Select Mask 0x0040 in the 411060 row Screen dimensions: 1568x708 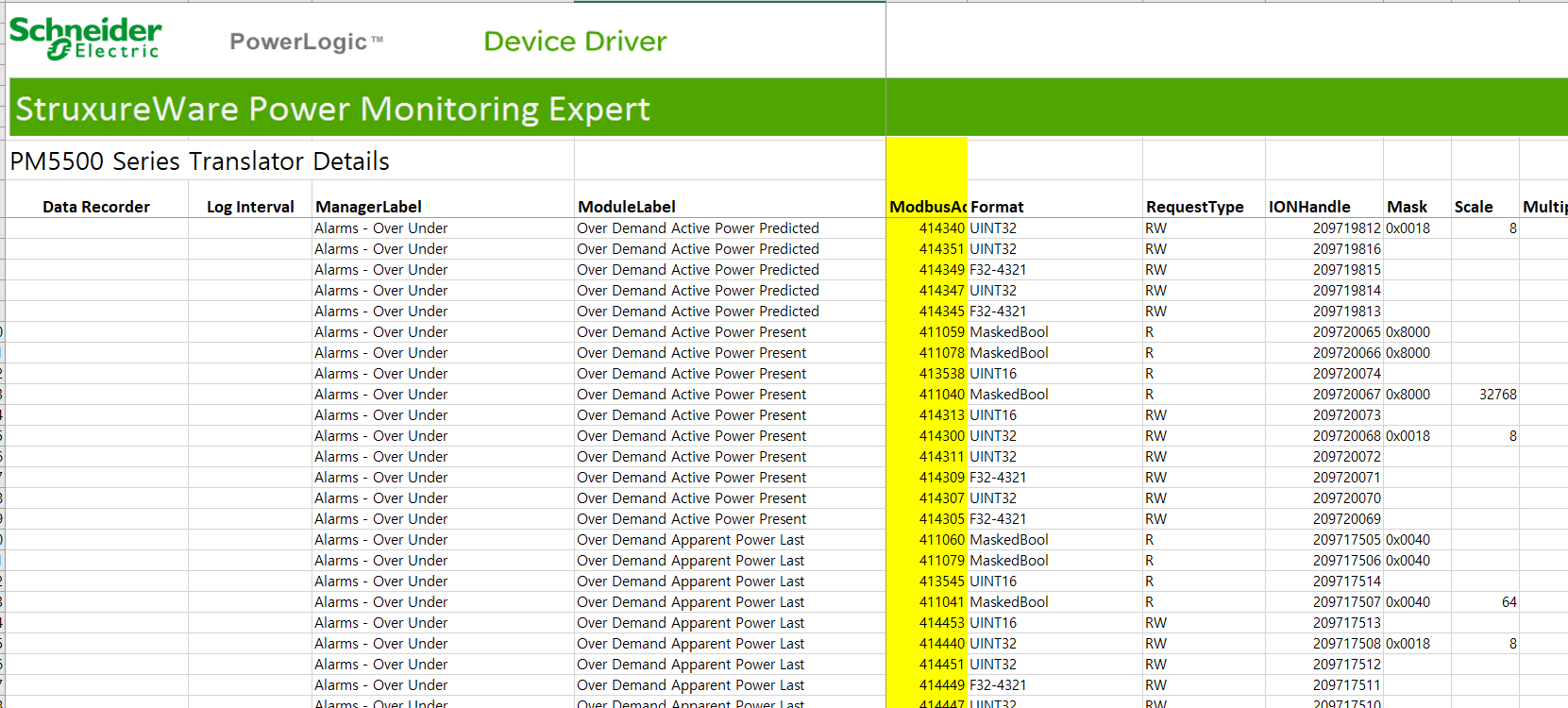1417,540
